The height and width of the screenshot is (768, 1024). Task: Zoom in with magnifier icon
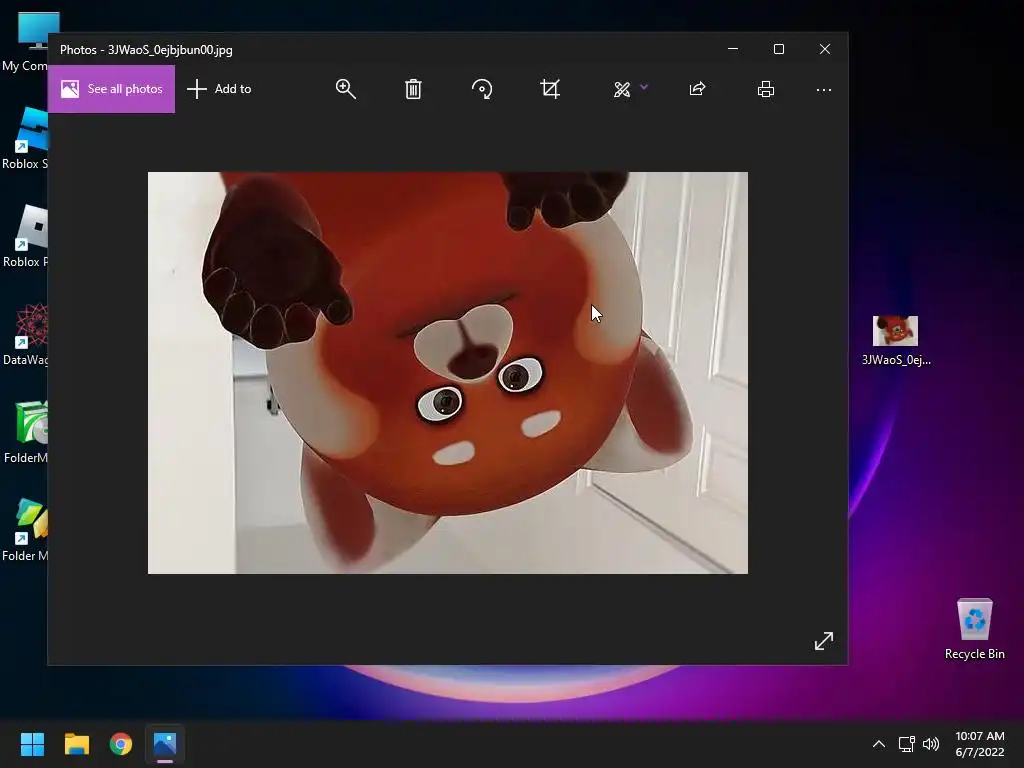345,89
